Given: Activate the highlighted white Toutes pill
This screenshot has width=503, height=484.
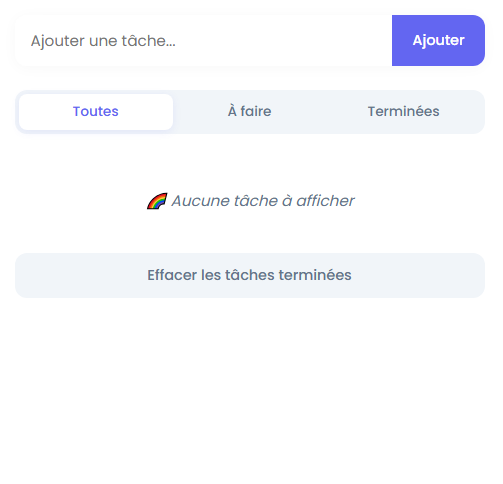Looking at the screenshot, I should [96, 112].
